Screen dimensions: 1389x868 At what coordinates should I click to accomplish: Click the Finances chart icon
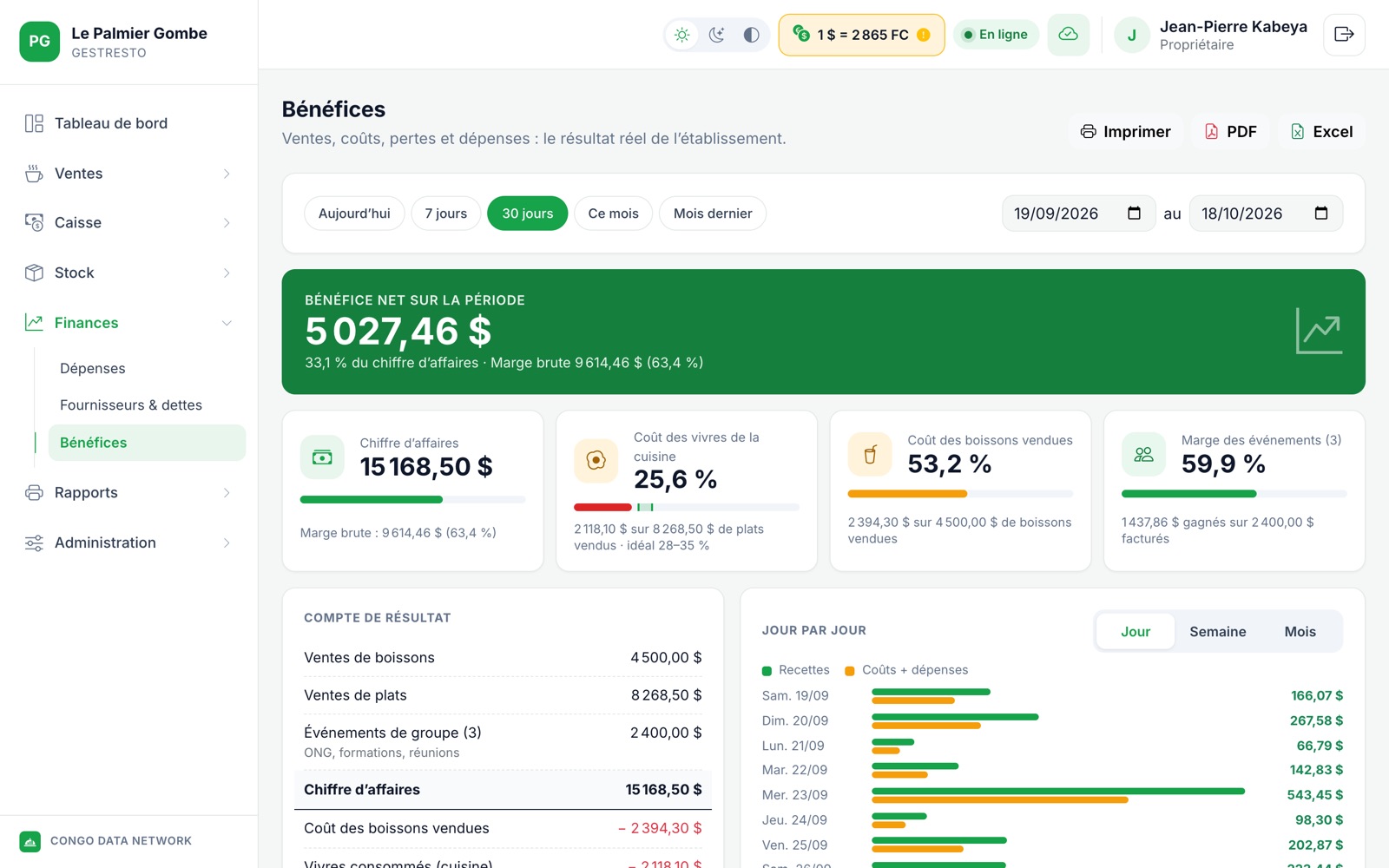click(34, 323)
